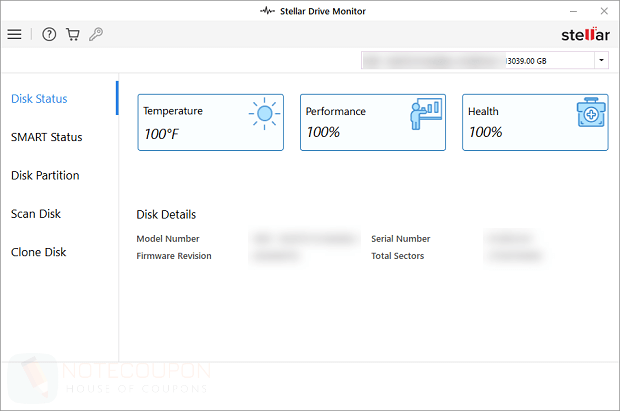Click the Performance 100% value

(323, 132)
